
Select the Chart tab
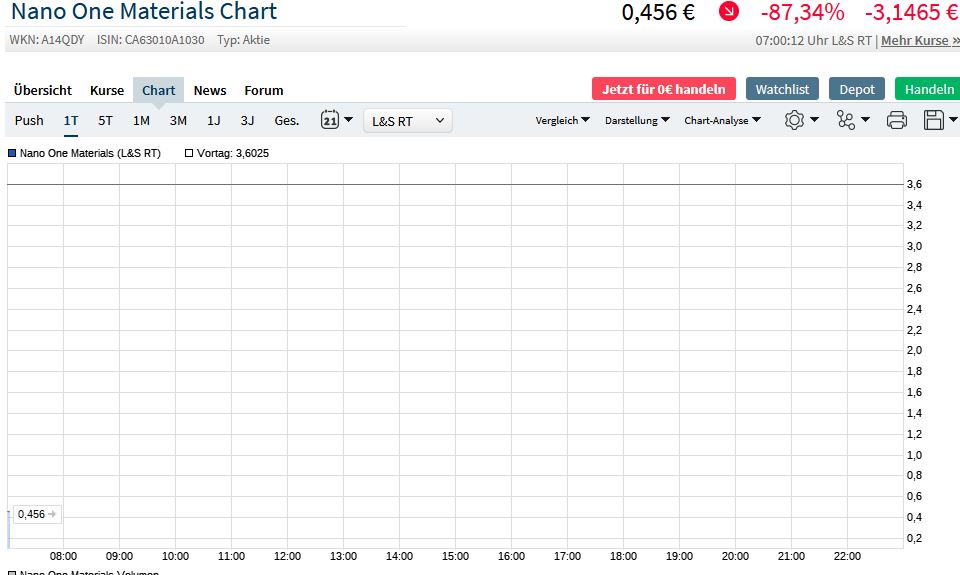point(159,90)
